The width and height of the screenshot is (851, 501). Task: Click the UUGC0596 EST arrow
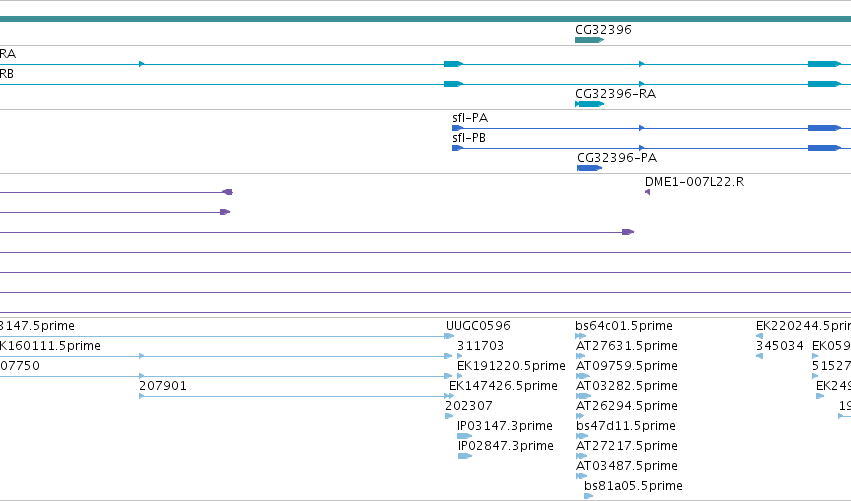pos(449,336)
